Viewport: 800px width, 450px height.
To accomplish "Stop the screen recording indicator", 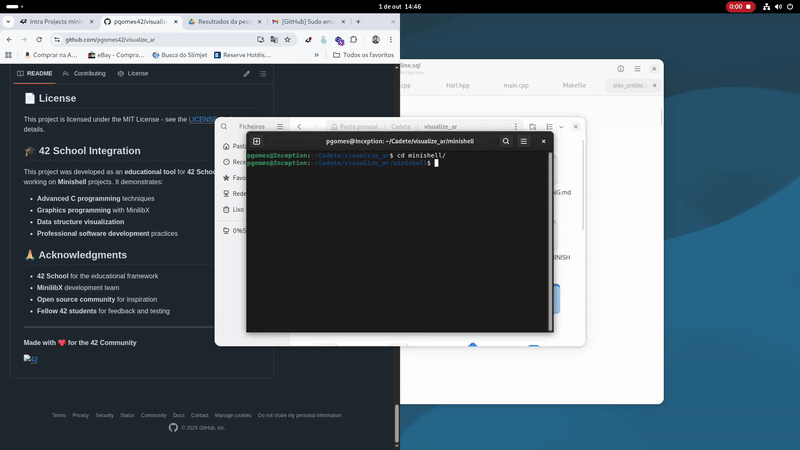I will (740, 7).
